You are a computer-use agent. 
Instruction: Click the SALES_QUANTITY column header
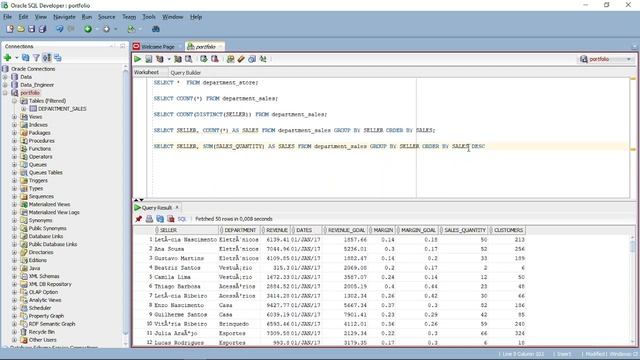click(x=464, y=230)
